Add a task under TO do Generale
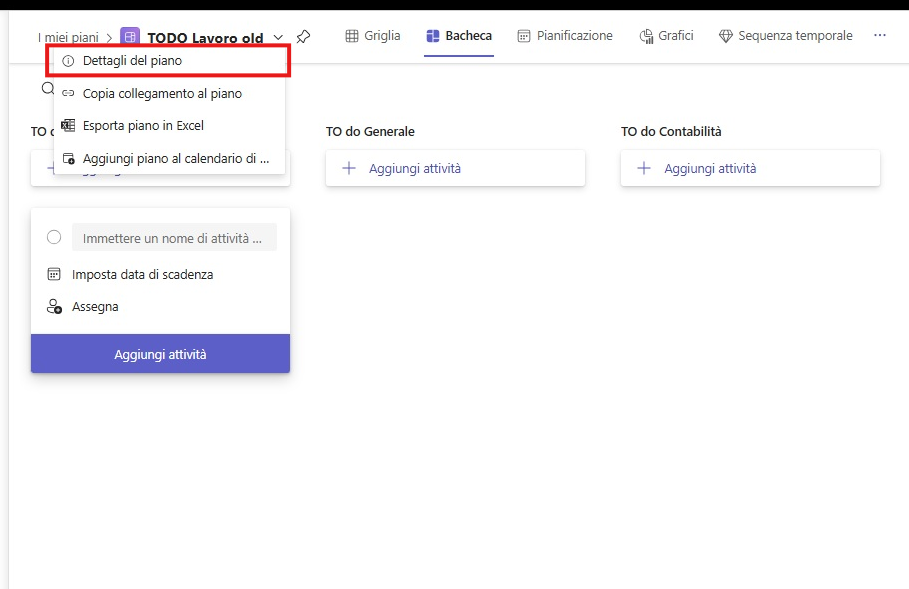Viewport: 909px width, 589px height. (455, 168)
